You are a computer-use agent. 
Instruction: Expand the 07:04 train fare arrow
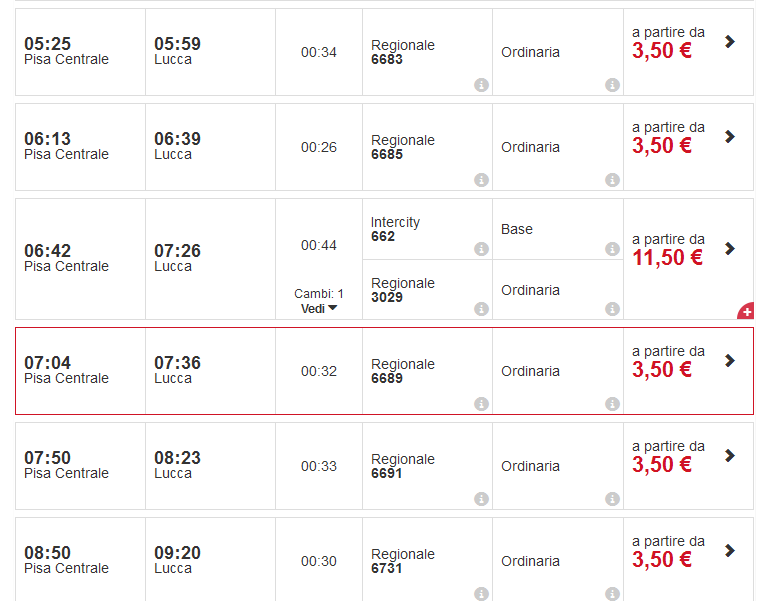[x=729, y=361]
